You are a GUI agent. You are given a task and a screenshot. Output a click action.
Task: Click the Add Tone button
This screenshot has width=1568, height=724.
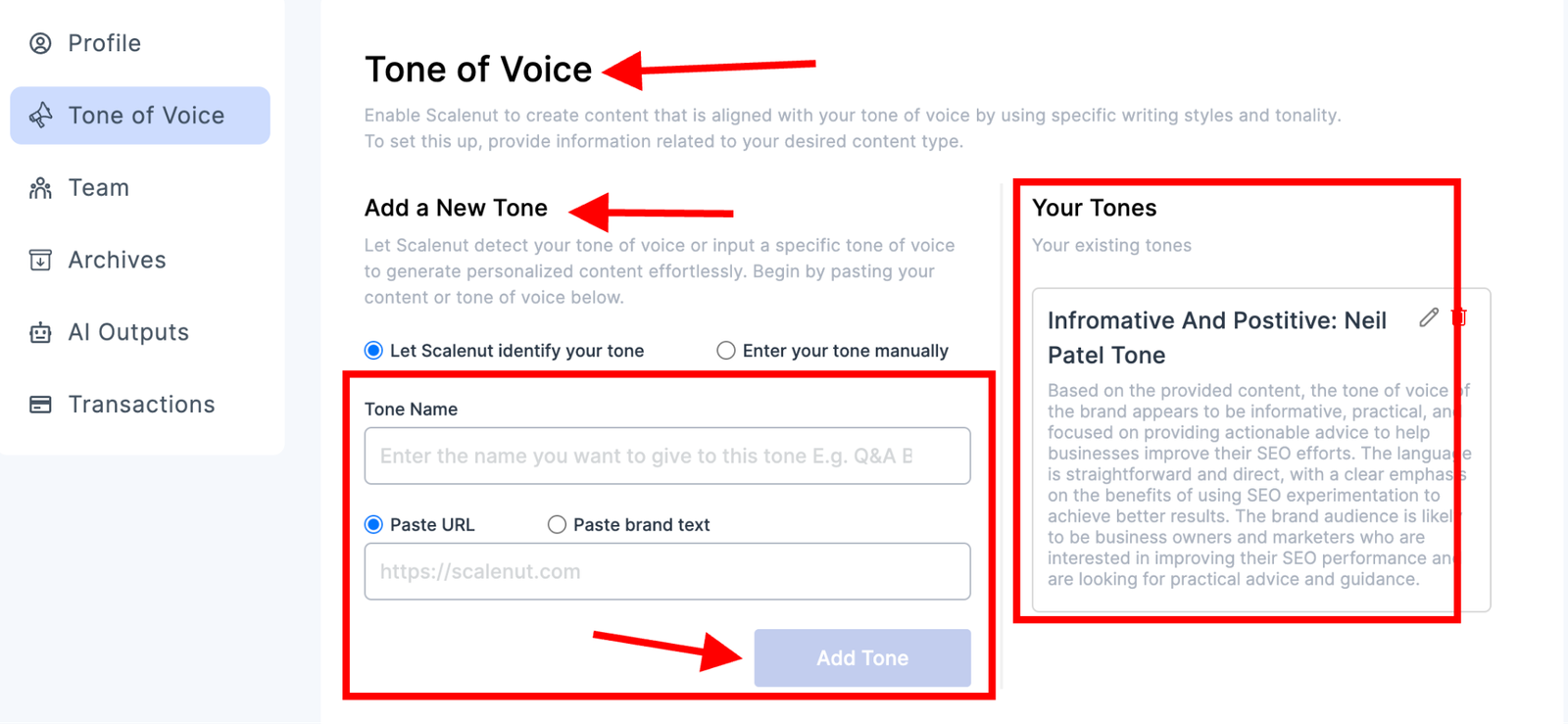[x=862, y=658]
